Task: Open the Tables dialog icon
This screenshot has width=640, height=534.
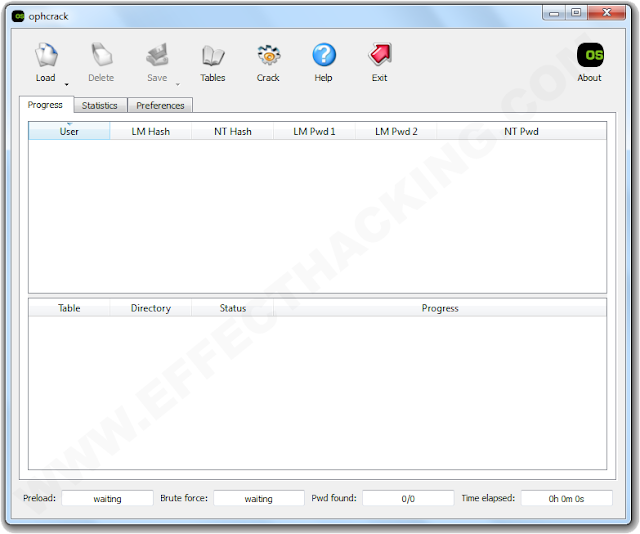Action: (213, 55)
